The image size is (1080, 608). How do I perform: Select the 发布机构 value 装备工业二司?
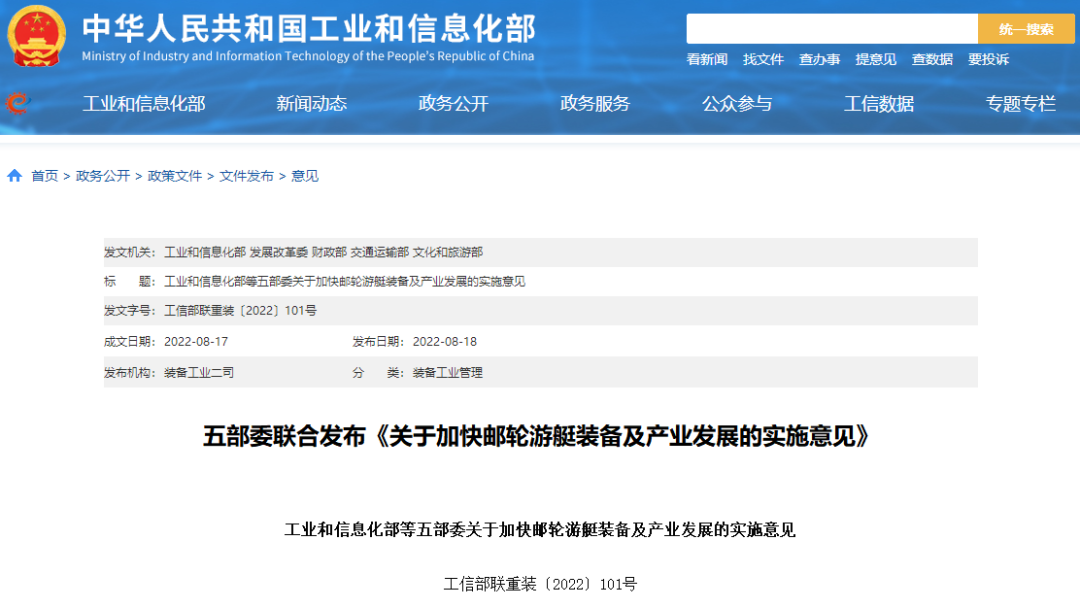coord(199,373)
